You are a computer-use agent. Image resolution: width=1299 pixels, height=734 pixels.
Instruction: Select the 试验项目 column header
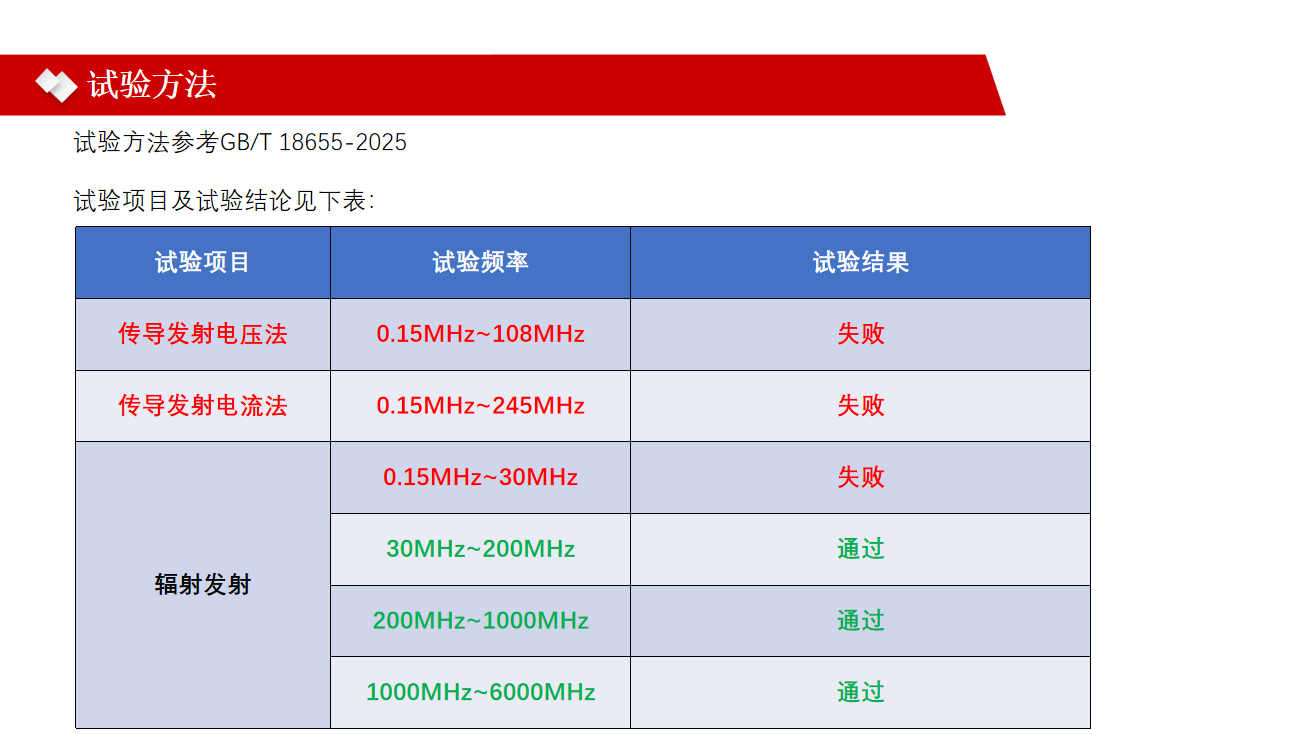[203, 262]
